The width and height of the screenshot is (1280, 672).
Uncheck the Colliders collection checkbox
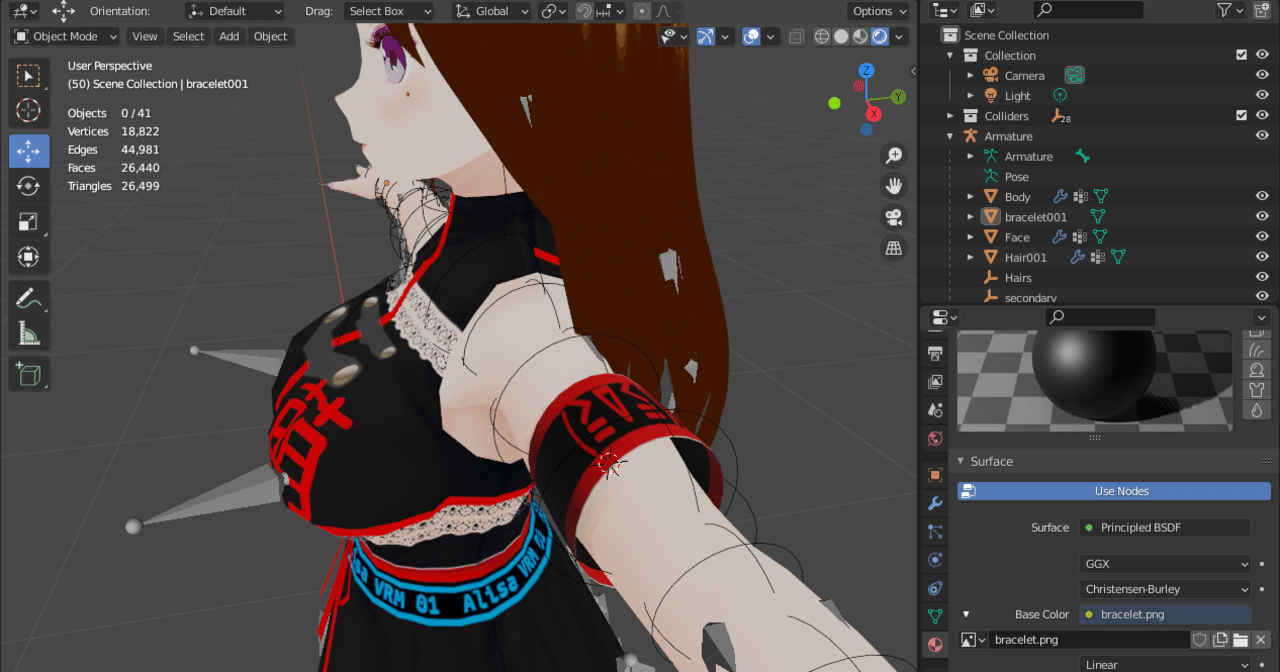tap(1241, 115)
